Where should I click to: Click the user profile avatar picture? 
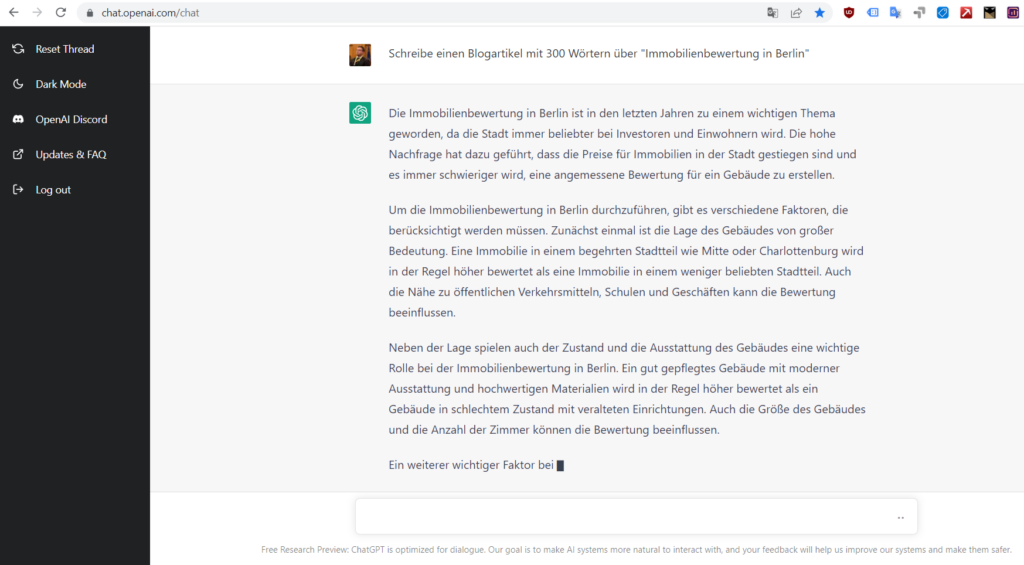(360, 55)
